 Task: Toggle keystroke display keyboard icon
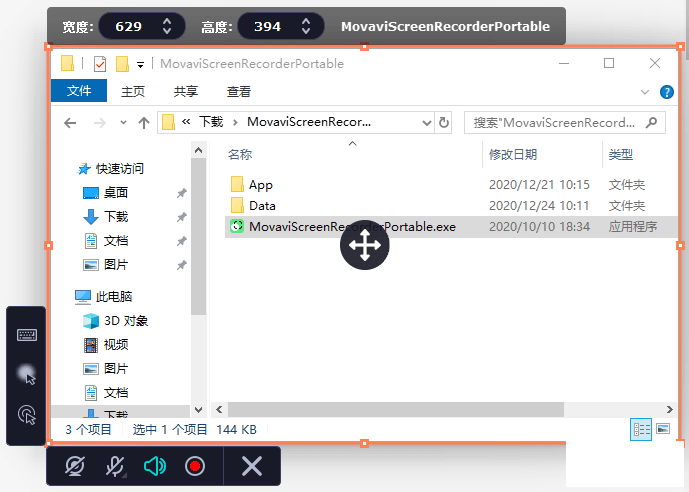[x=27, y=335]
